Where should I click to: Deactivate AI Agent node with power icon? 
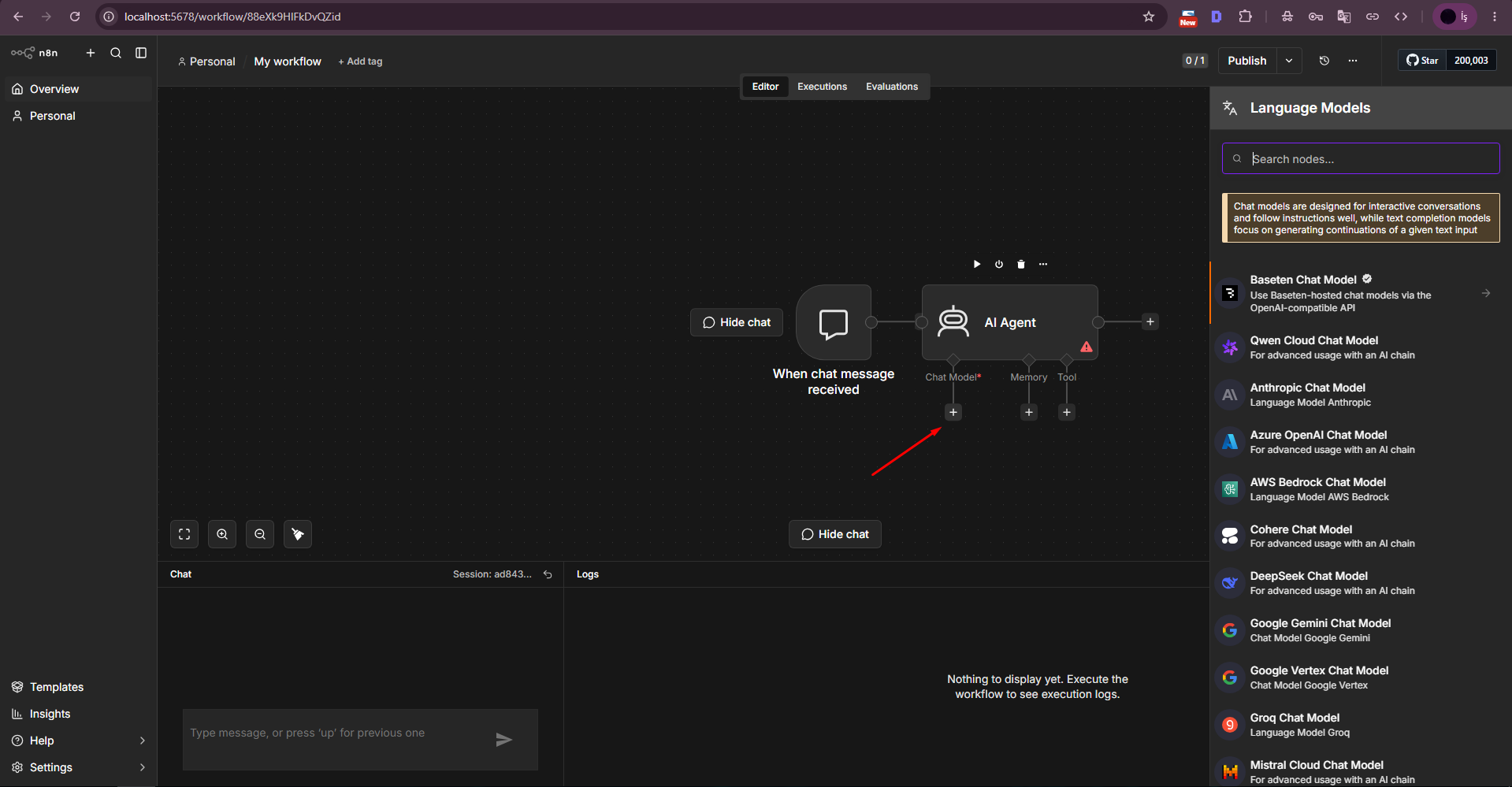click(x=999, y=264)
